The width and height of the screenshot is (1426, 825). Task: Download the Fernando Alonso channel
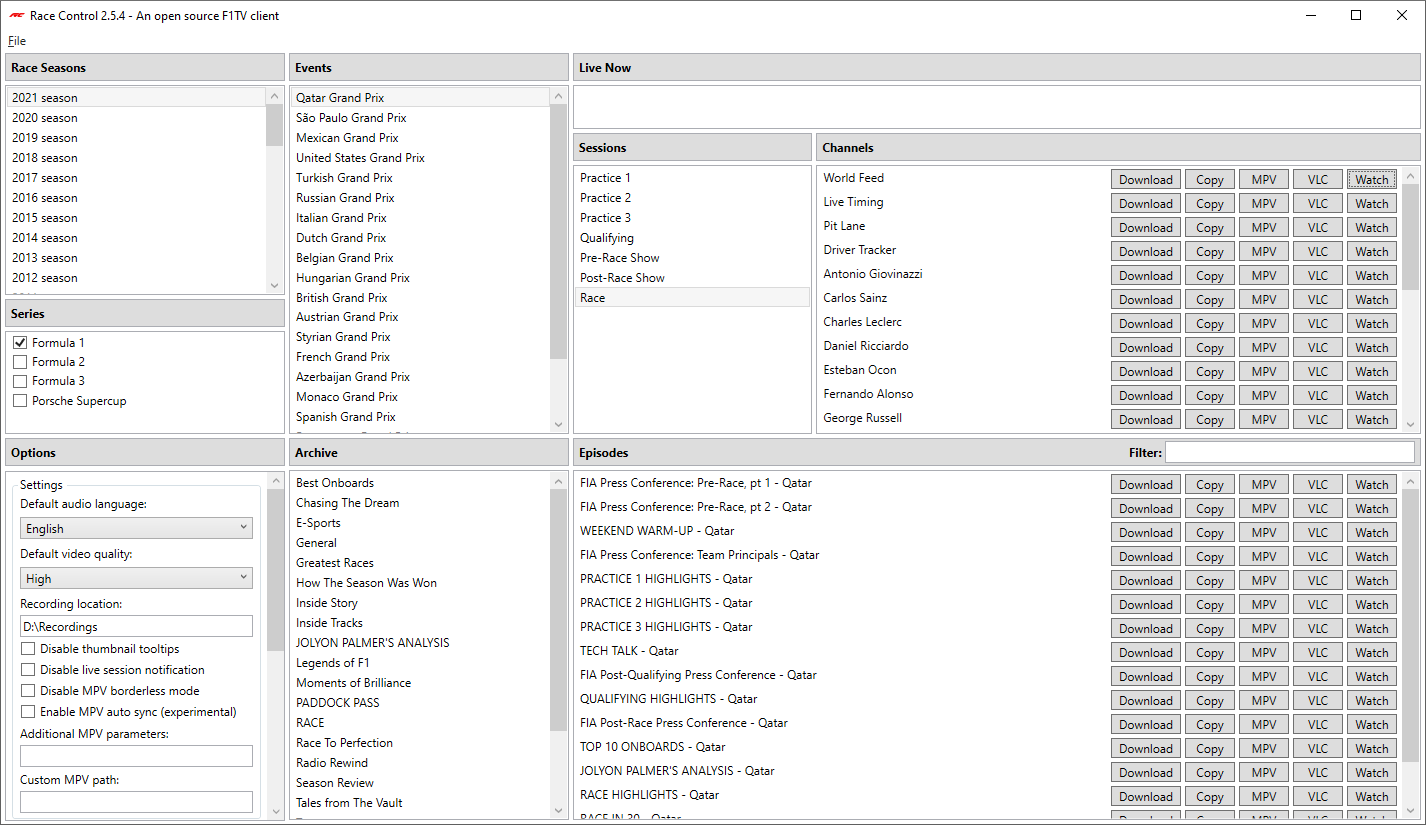(1146, 395)
